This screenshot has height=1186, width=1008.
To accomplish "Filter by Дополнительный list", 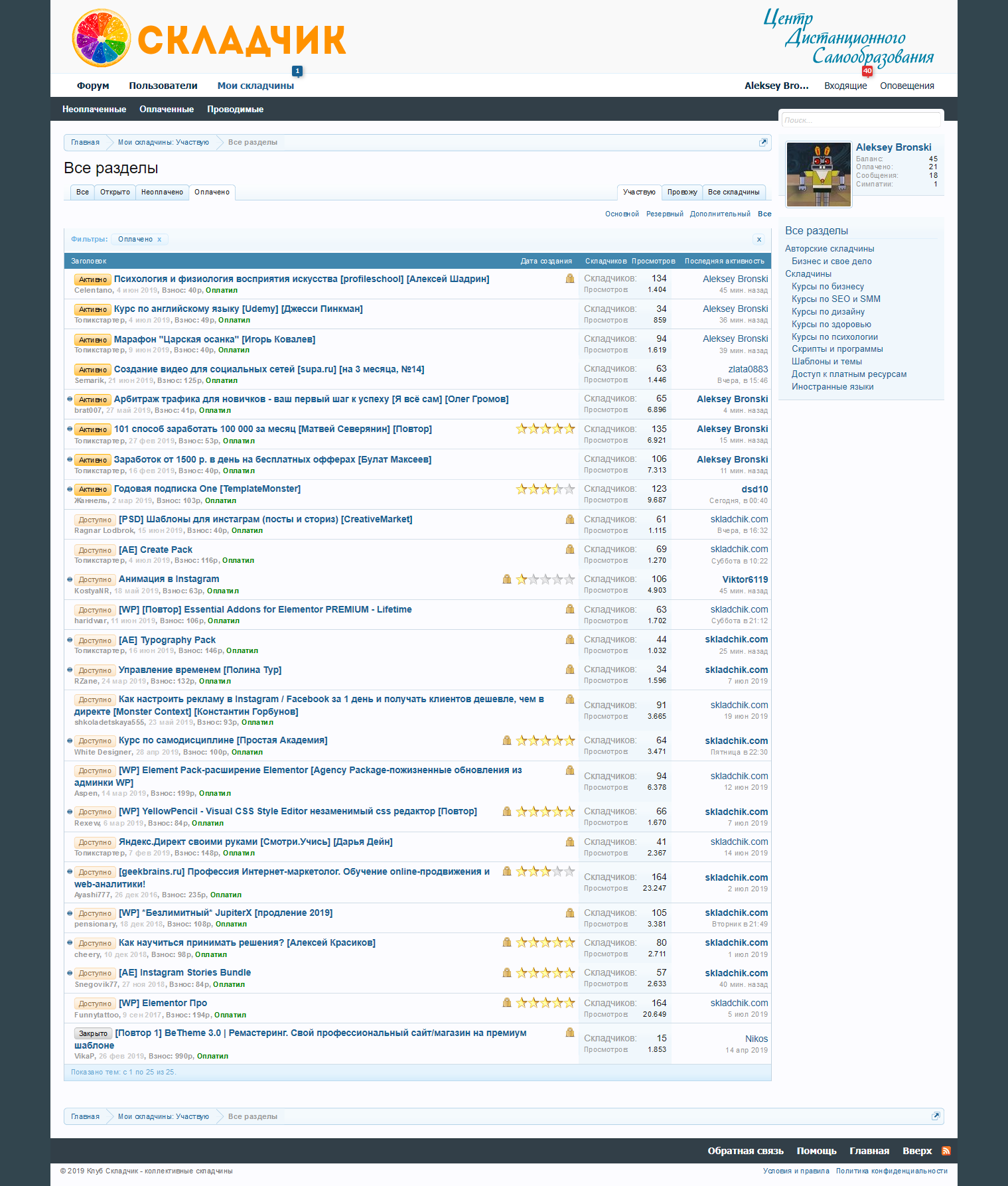I will [x=720, y=214].
